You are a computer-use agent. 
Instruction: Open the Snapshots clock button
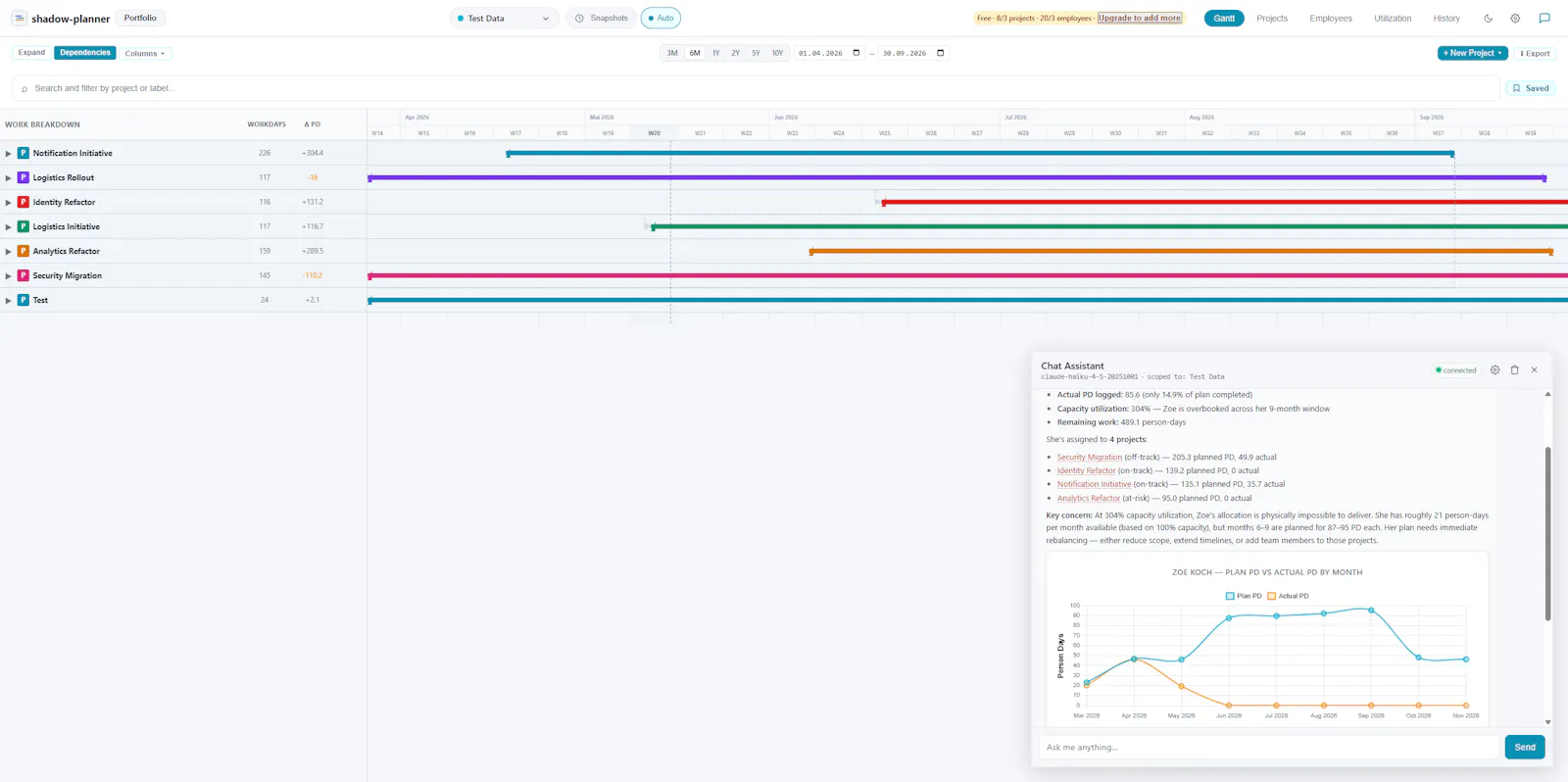tap(601, 18)
